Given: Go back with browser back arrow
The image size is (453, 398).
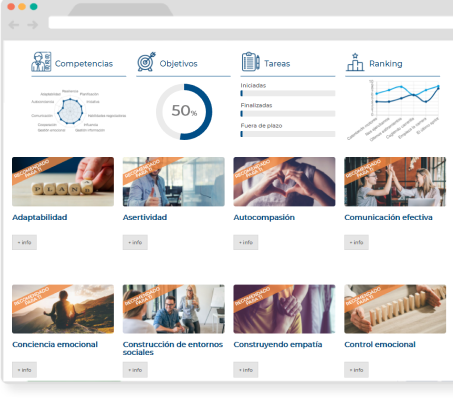Looking at the screenshot, I should 13,25.
